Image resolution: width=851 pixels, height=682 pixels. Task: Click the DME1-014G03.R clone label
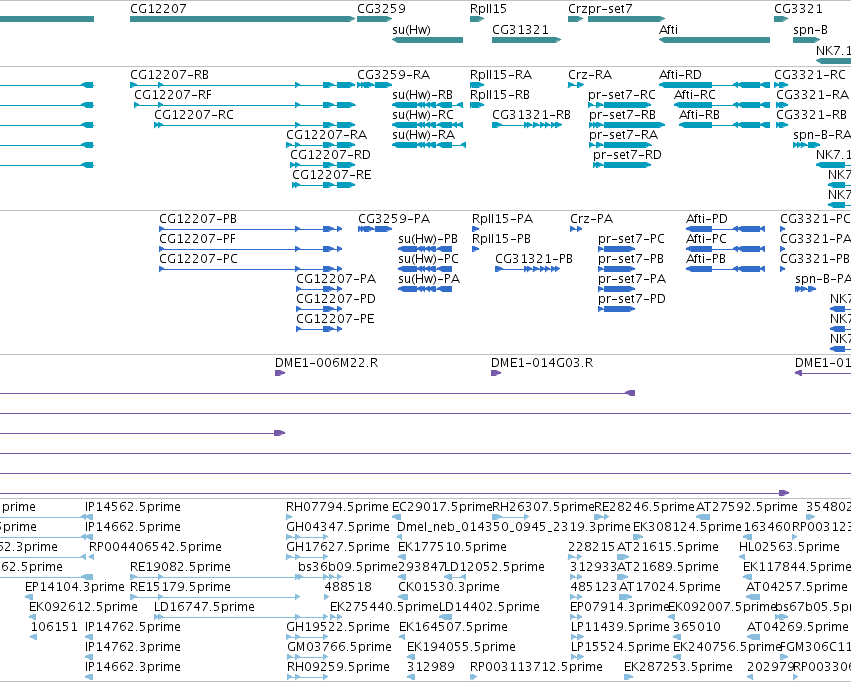tap(542, 363)
